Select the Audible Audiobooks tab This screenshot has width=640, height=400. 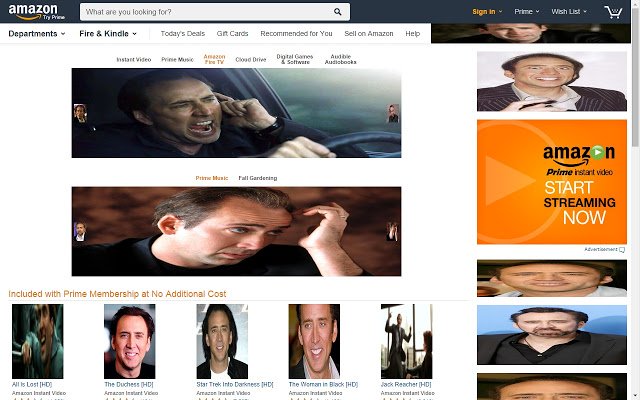point(340,59)
